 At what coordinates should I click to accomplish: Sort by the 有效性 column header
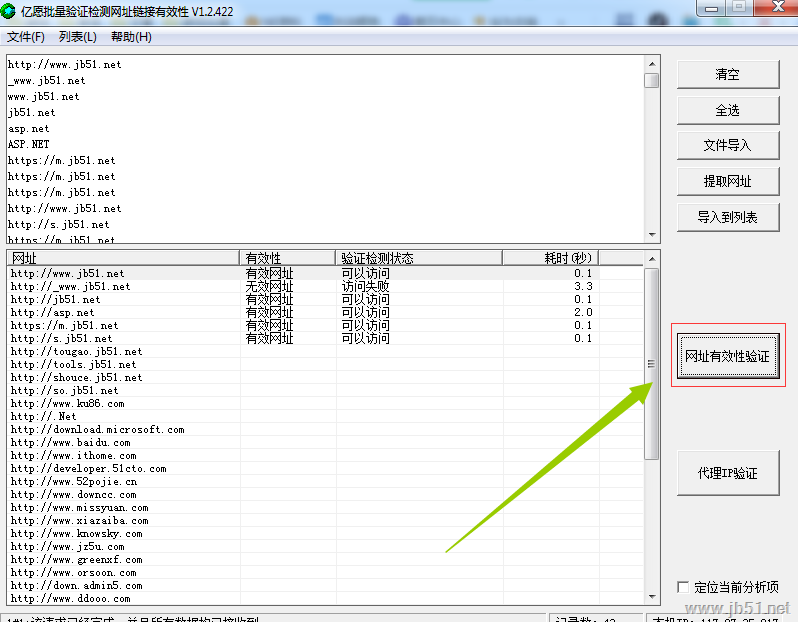[x=288, y=258]
